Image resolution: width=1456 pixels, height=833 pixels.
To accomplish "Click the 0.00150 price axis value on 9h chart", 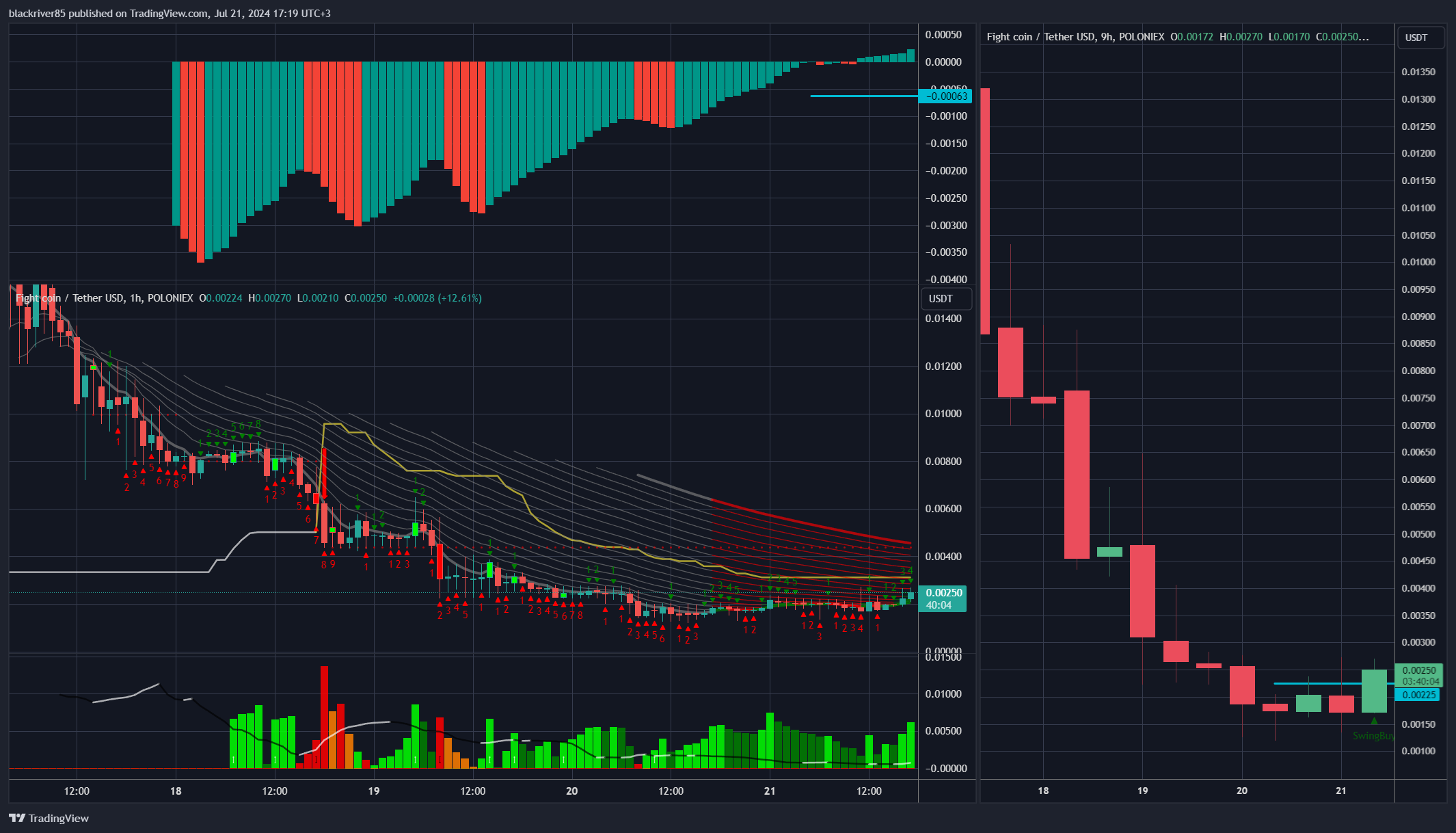I will 1418,724.
